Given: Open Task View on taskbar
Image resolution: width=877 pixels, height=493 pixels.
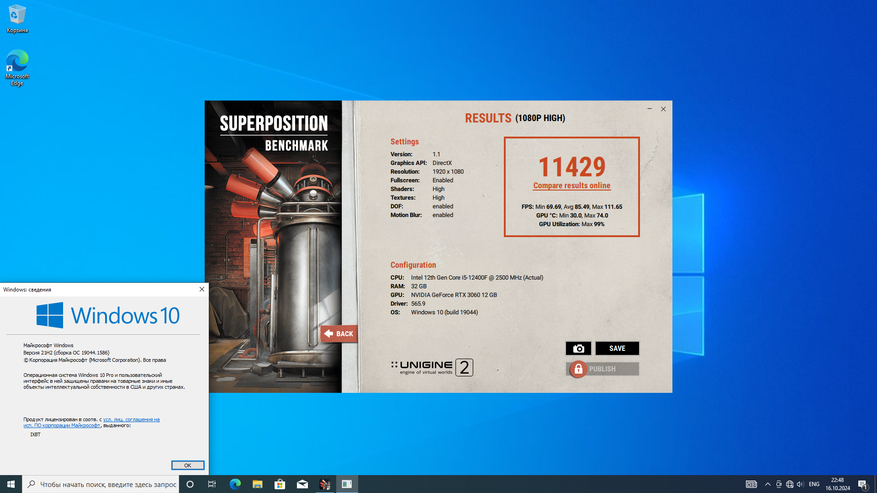Looking at the screenshot, I should [x=212, y=484].
